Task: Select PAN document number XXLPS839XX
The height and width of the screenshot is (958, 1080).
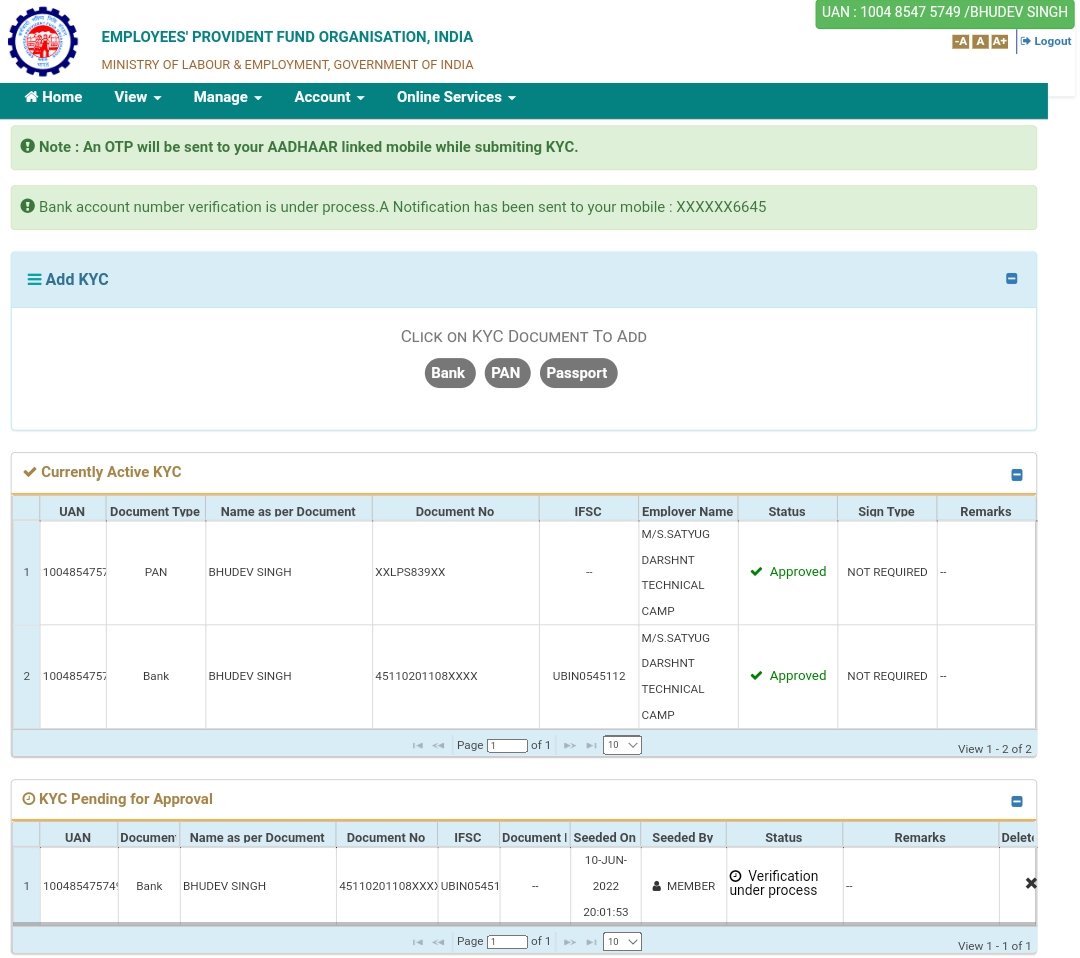Action: click(410, 572)
